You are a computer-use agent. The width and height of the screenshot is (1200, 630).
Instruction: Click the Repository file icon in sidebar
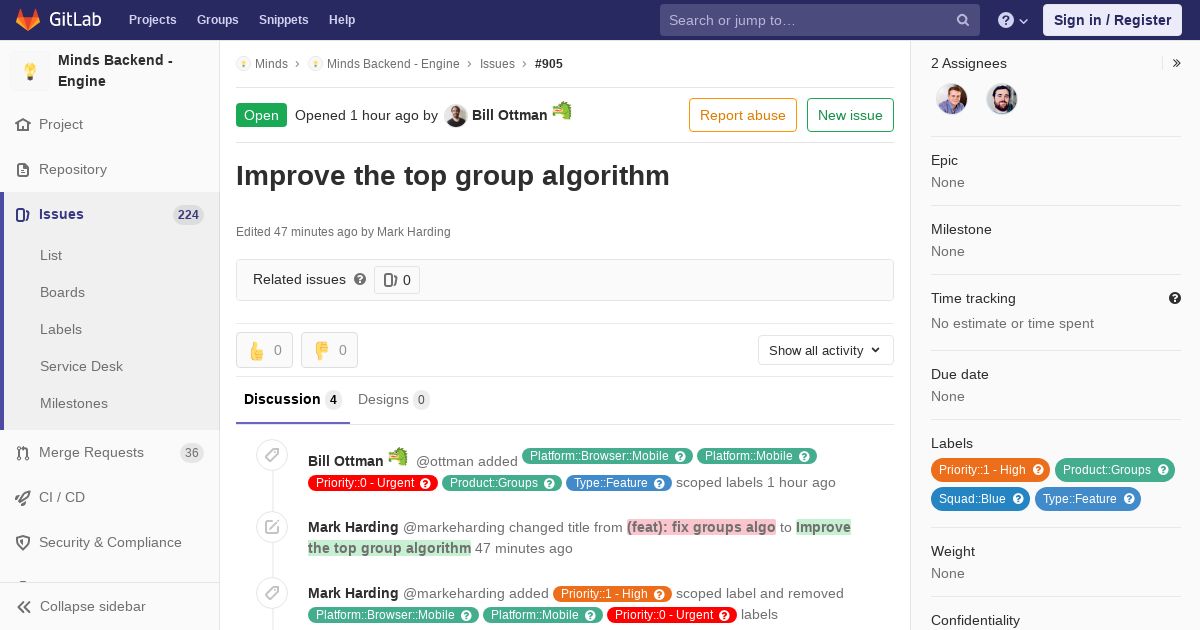[23, 170]
